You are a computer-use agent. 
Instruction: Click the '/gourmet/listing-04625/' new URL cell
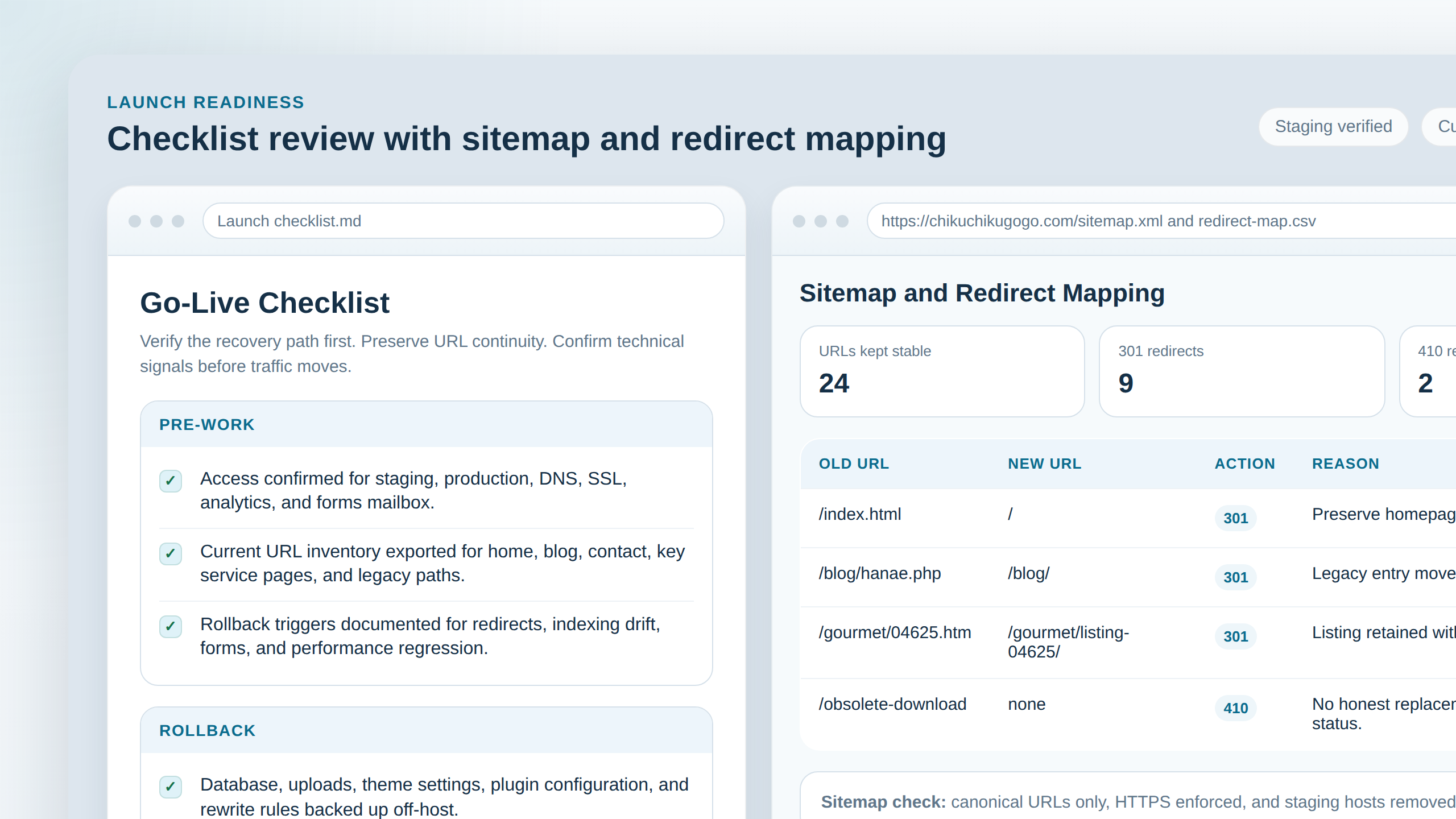1068,642
